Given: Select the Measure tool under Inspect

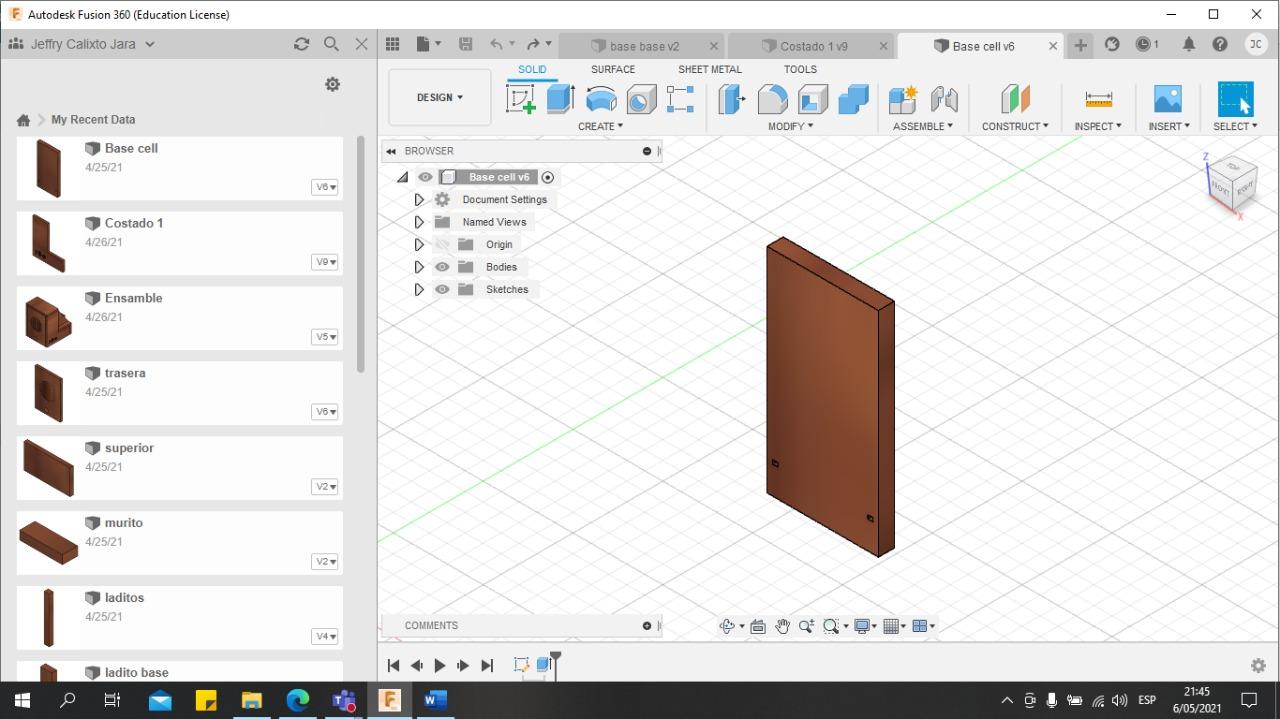Looking at the screenshot, I should [1098, 99].
